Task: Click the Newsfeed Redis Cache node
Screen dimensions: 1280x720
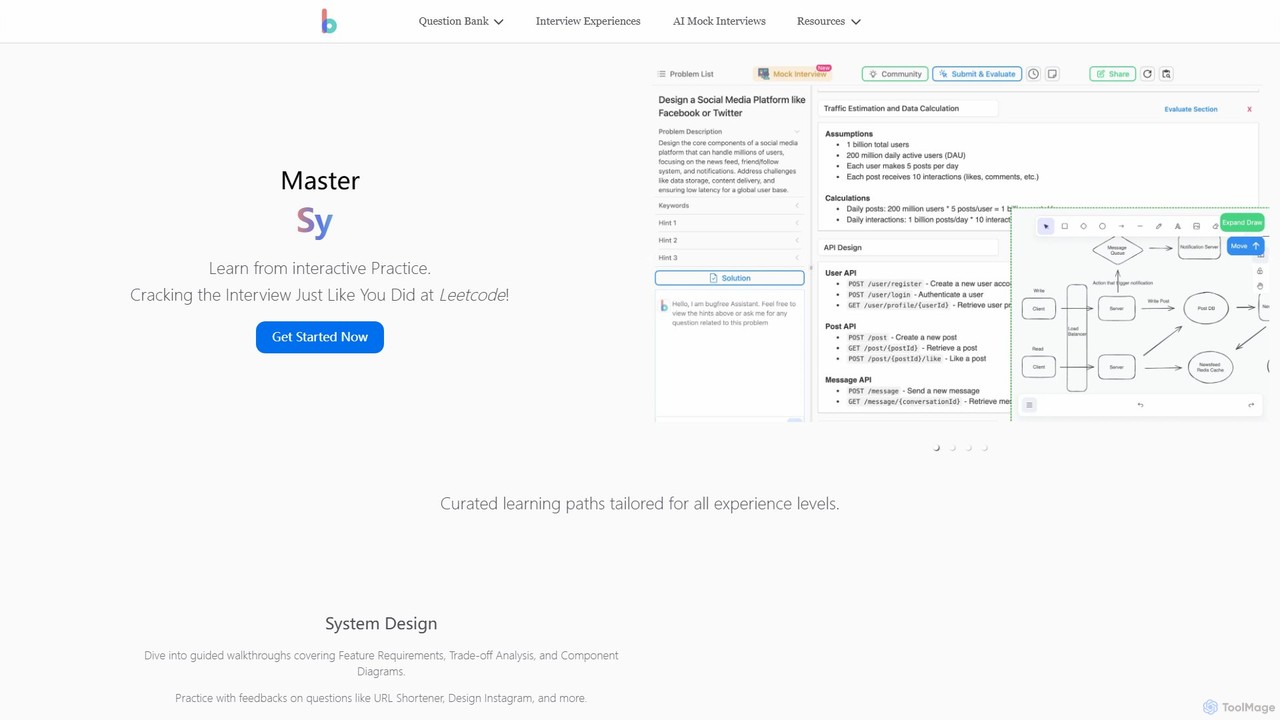Action: pyautogui.click(x=1210, y=367)
